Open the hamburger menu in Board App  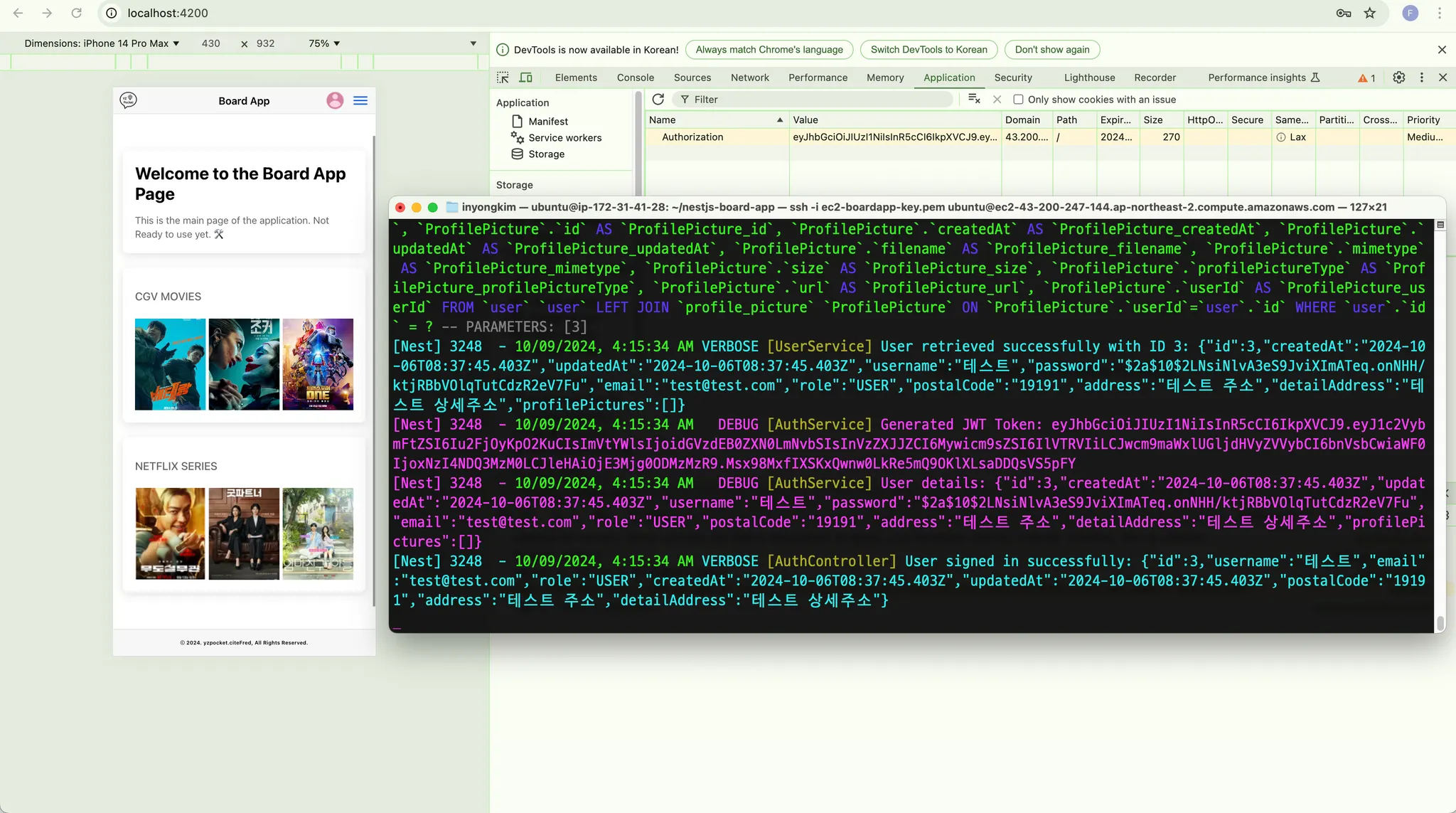pos(360,101)
